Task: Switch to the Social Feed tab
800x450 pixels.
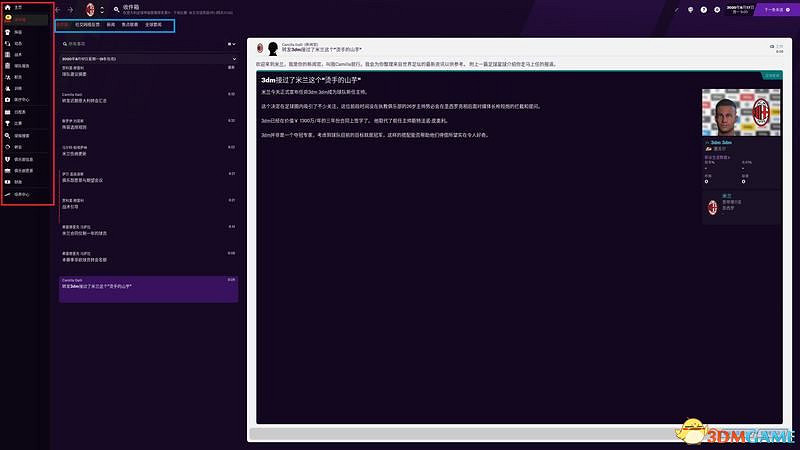Action: (x=87, y=24)
